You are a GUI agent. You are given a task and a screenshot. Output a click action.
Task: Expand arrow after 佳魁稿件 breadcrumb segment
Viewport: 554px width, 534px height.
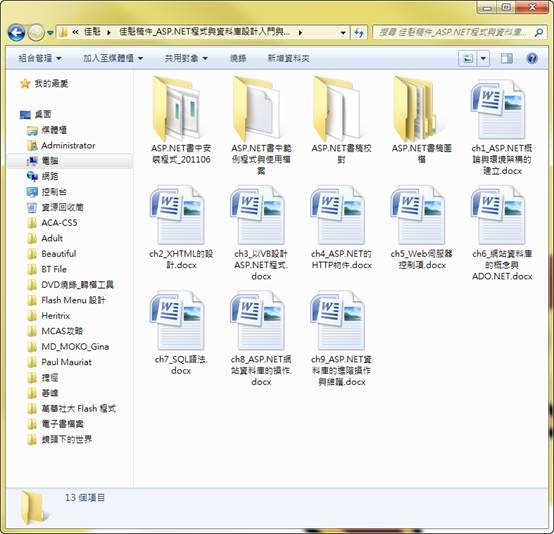[x=300, y=33]
